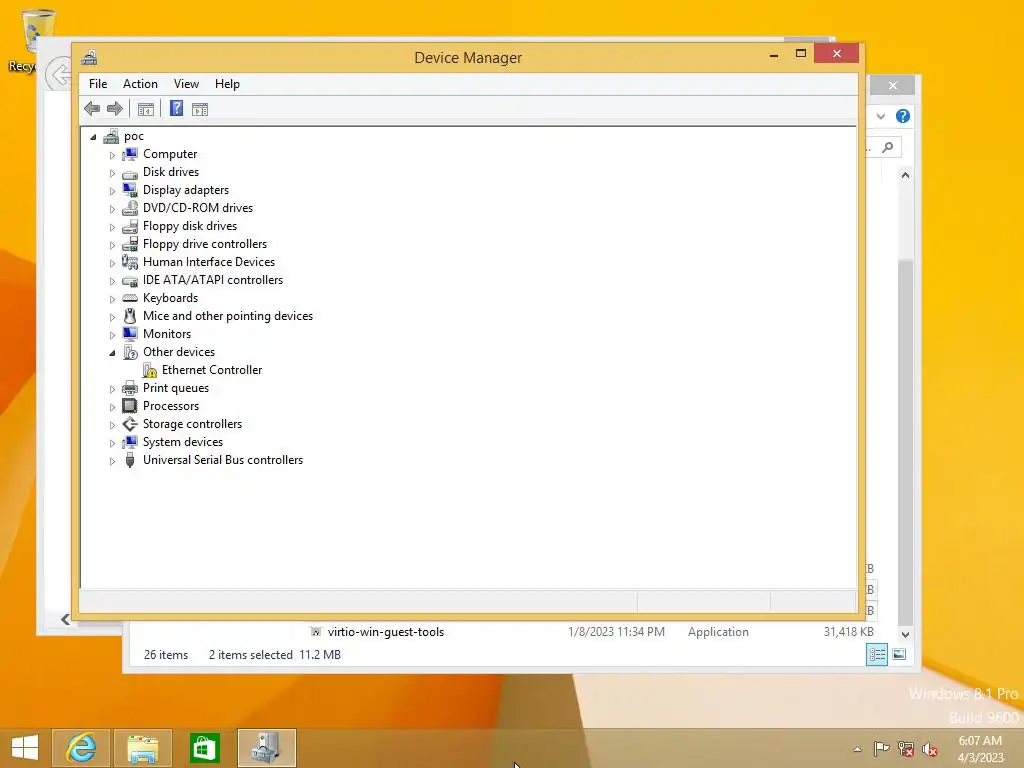The height and width of the screenshot is (768, 1024).
Task: Expand the Processors node arrow
Action: click(x=112, y=407)
